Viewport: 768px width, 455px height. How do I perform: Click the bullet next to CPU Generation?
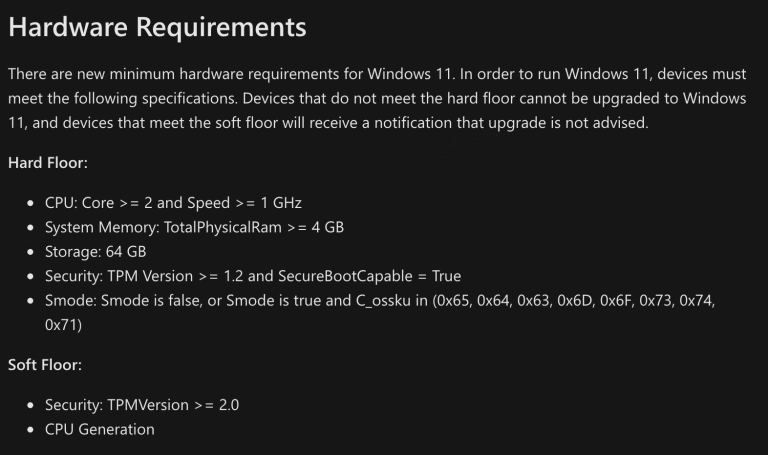(31, 430)
